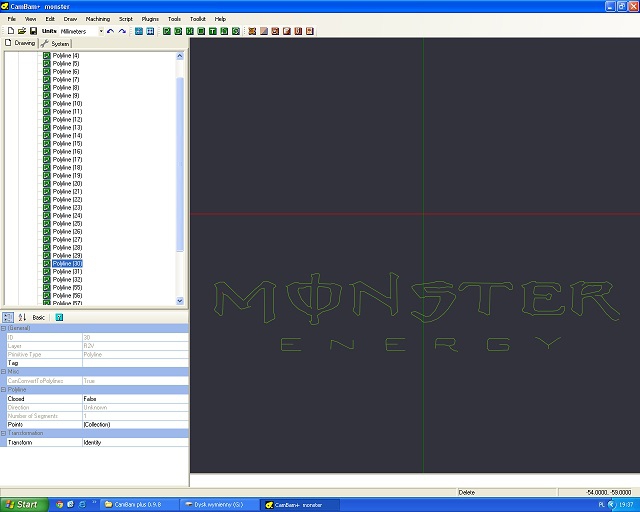The image size is (640, 512).
Task: Click the third machining operation icon
Action: click(275, 31)
